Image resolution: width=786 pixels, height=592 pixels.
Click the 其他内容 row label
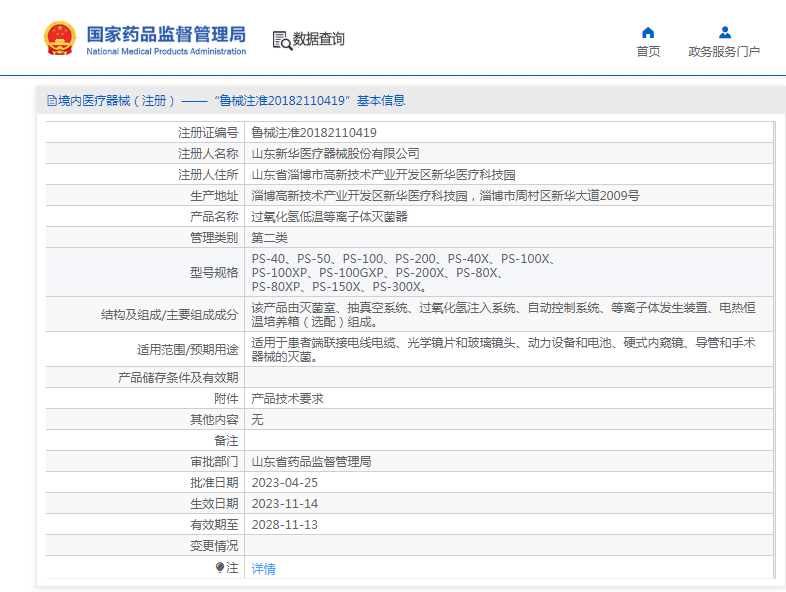214,420
